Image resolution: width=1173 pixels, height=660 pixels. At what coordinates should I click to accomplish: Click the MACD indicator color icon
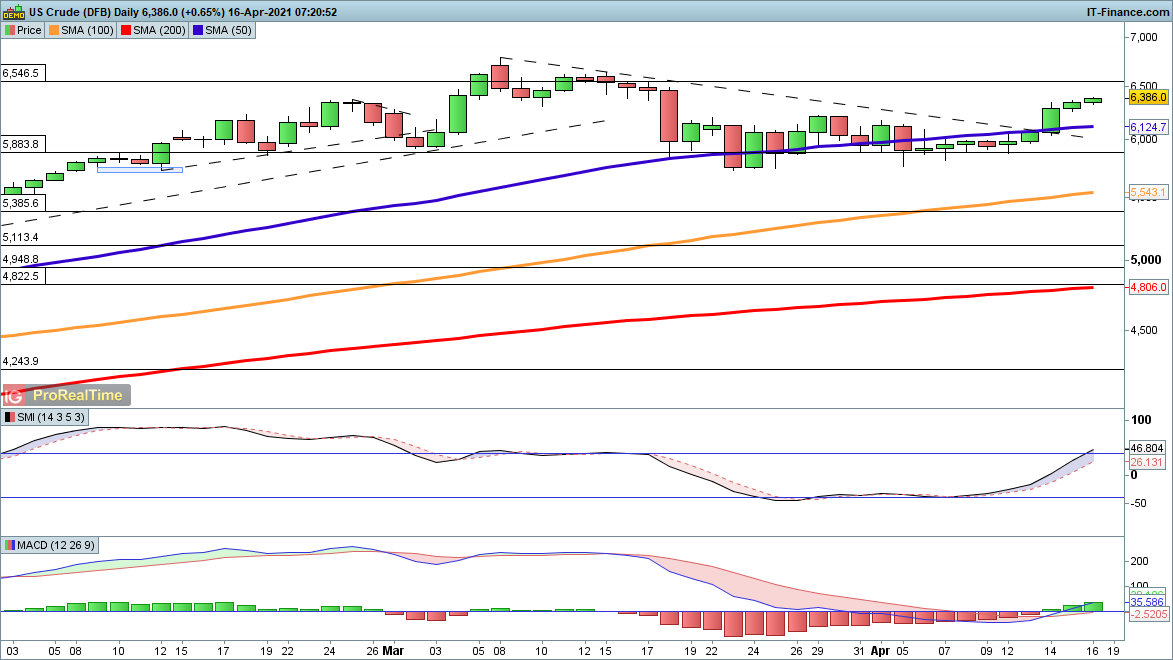[x=10, y=545]
